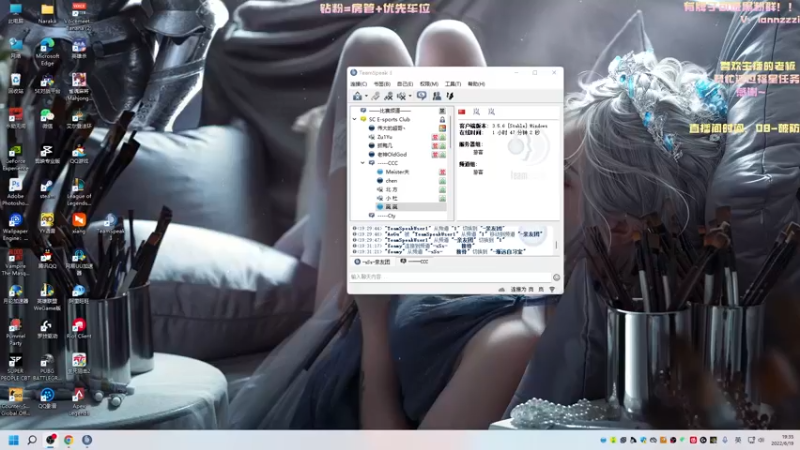Open the emoji picker beside chat input

pos(556,277)
